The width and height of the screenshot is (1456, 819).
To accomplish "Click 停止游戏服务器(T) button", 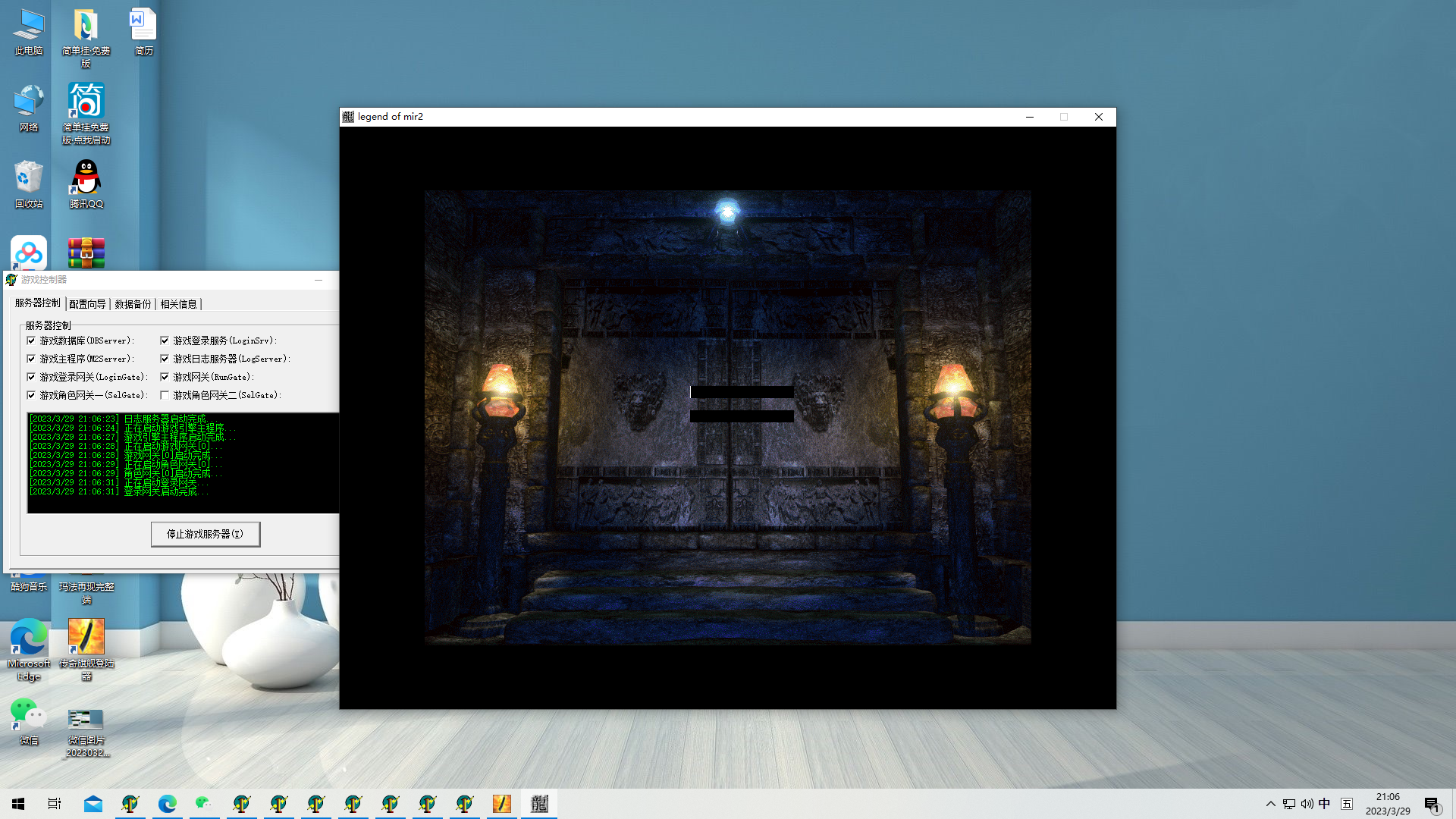I will click(x=206, y=534).
